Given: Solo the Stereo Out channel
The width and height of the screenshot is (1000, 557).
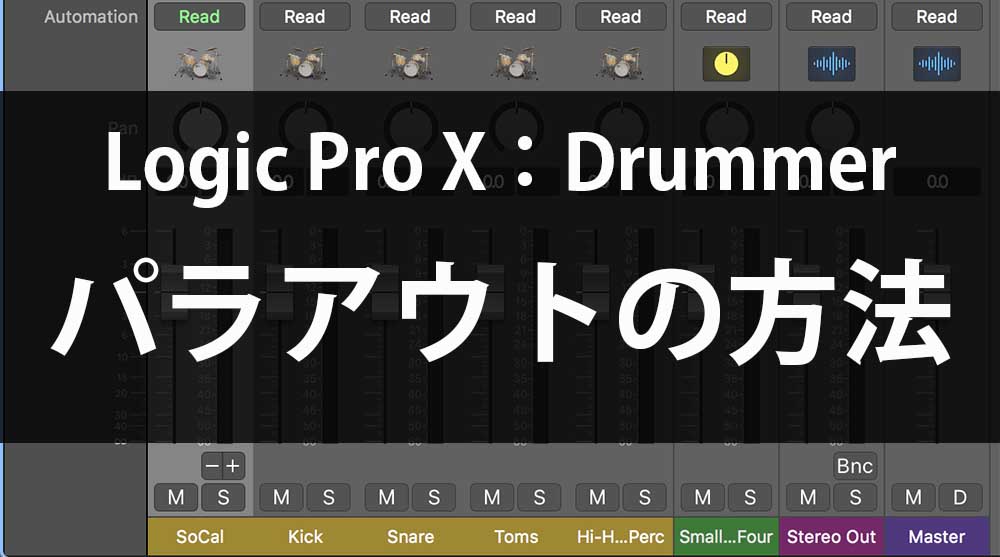Looking at the screenshot, I should (x=855, y=497).
